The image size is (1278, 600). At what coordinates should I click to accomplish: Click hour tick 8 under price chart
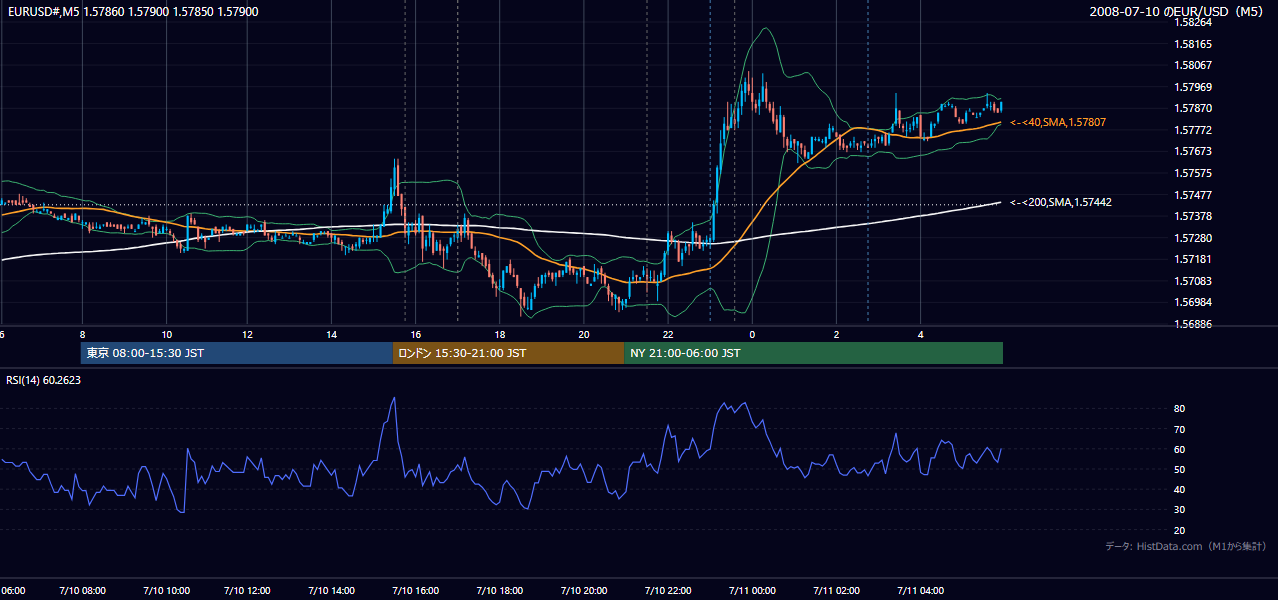point(83,334)
